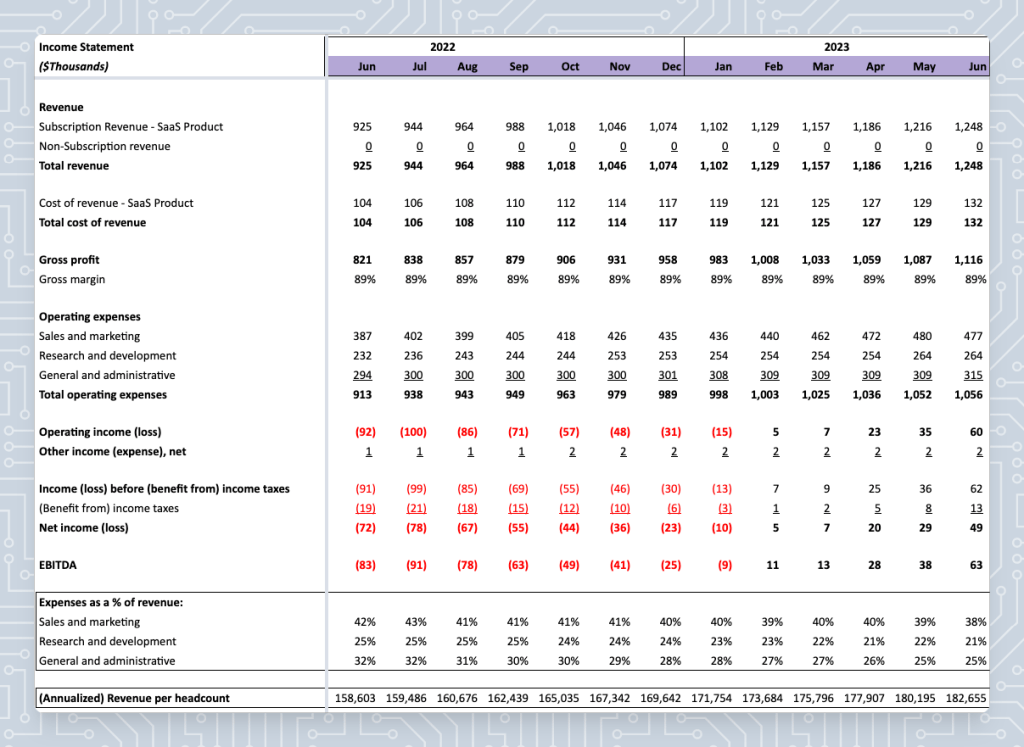
Task: Select the Research and development expense label
Action: pos(107,356)
